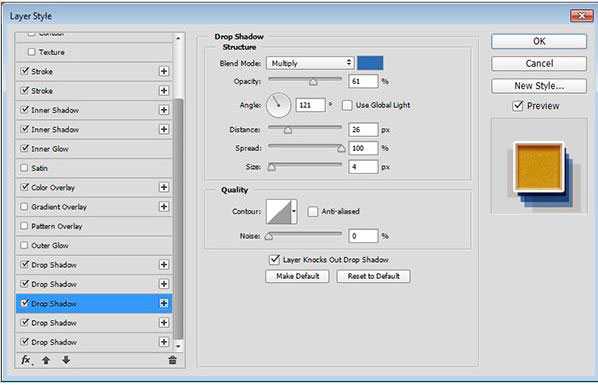Click the fx effects menu icon
Screen dimensions: 598x385
(x=26, y=360)
